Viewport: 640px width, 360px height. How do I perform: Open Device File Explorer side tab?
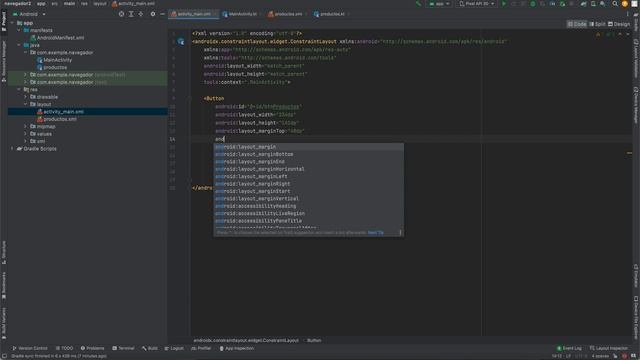coord(636,317)
